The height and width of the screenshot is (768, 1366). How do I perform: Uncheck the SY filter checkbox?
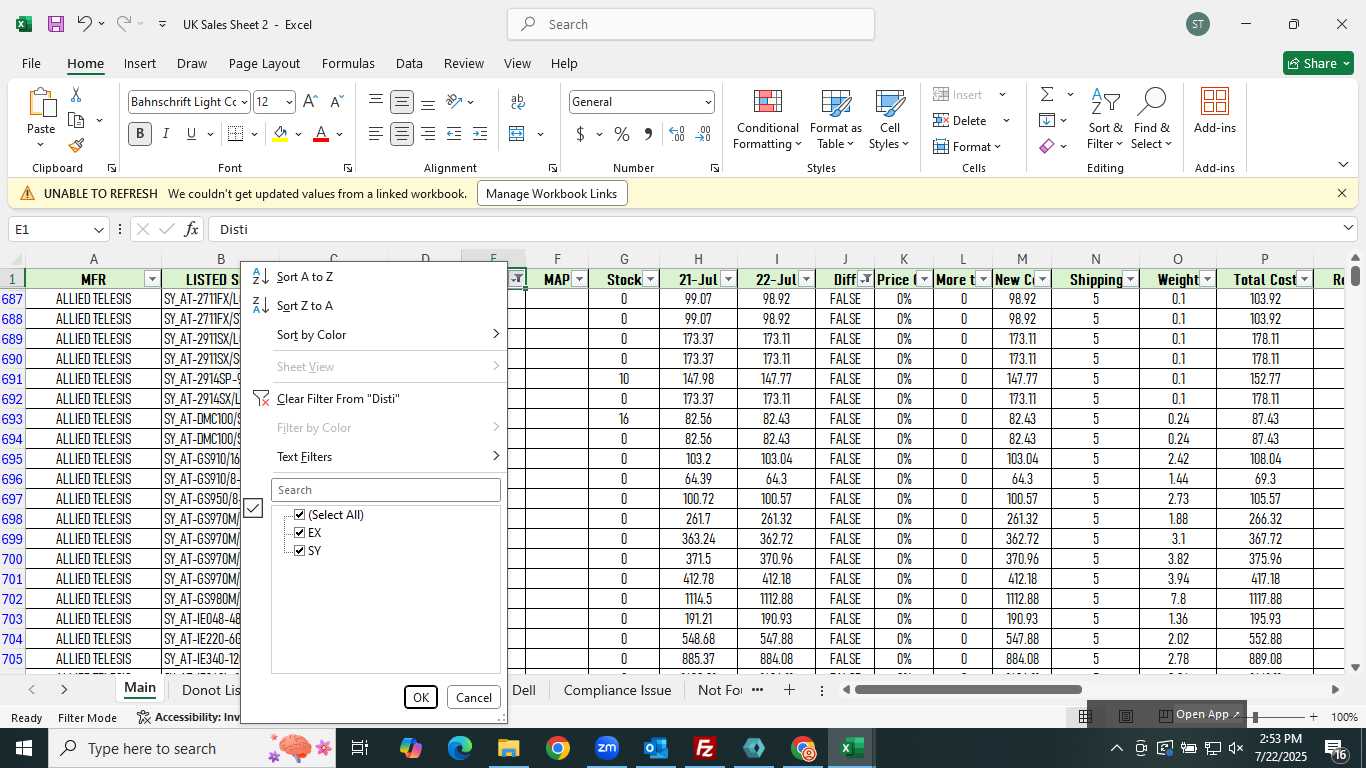pos(299,551)
